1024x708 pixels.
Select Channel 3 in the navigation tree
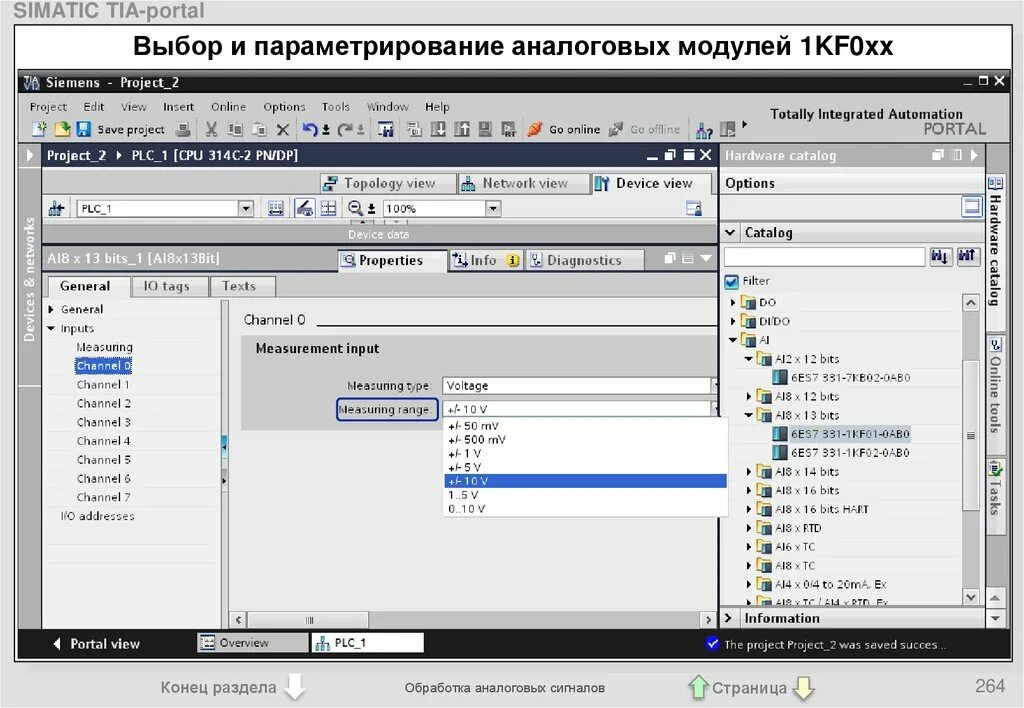coord(103,421)
